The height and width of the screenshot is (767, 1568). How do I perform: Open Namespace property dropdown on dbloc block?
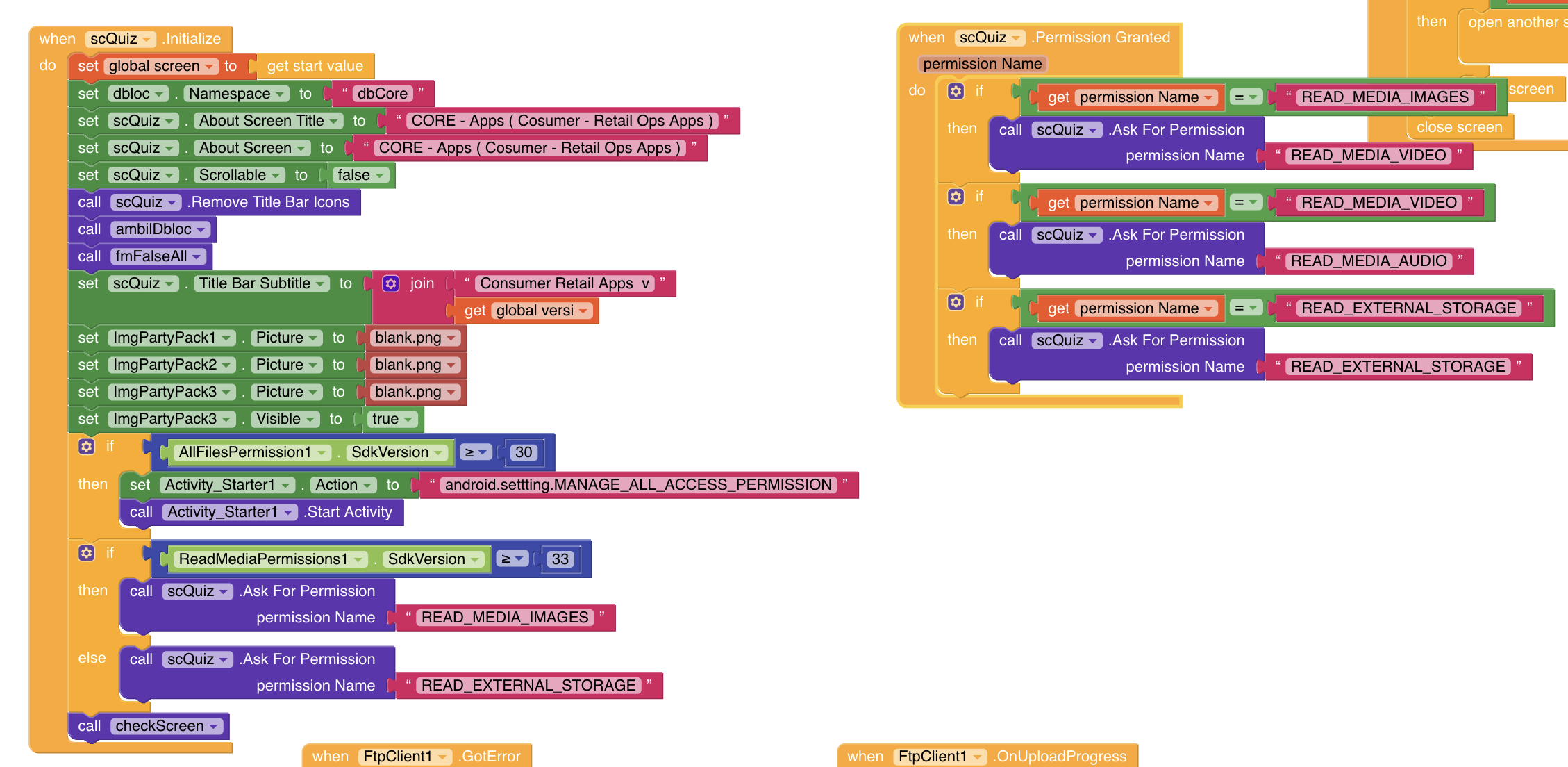(x=280, y=94)
